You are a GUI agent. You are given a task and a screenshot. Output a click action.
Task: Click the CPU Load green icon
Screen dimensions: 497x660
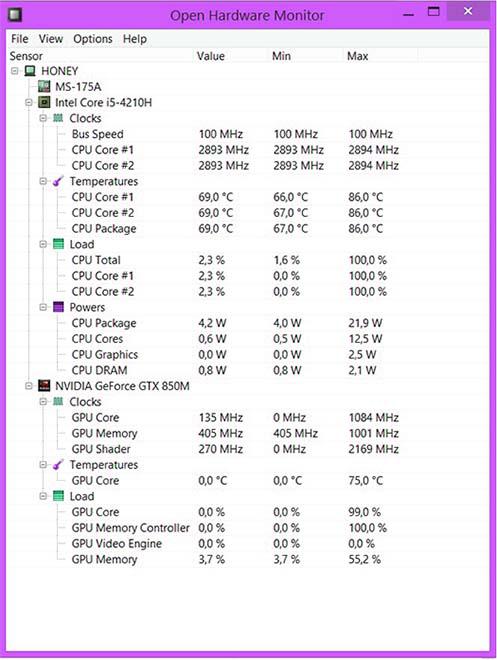coord(58,244)
